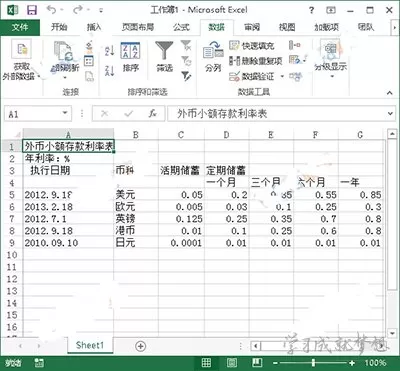Switch to the 加载项 Add-ins tab
The height and width of the screenshot is (371, 400).
[326, 27]
